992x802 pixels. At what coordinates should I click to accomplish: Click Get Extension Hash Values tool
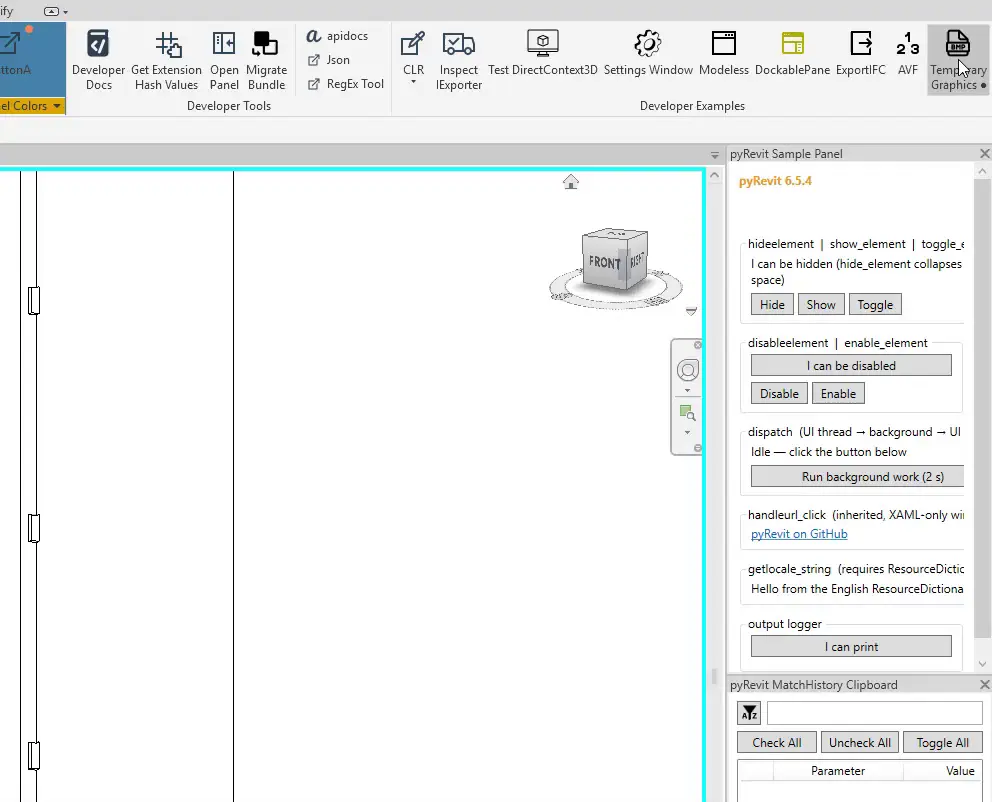[x=166, y=61]
